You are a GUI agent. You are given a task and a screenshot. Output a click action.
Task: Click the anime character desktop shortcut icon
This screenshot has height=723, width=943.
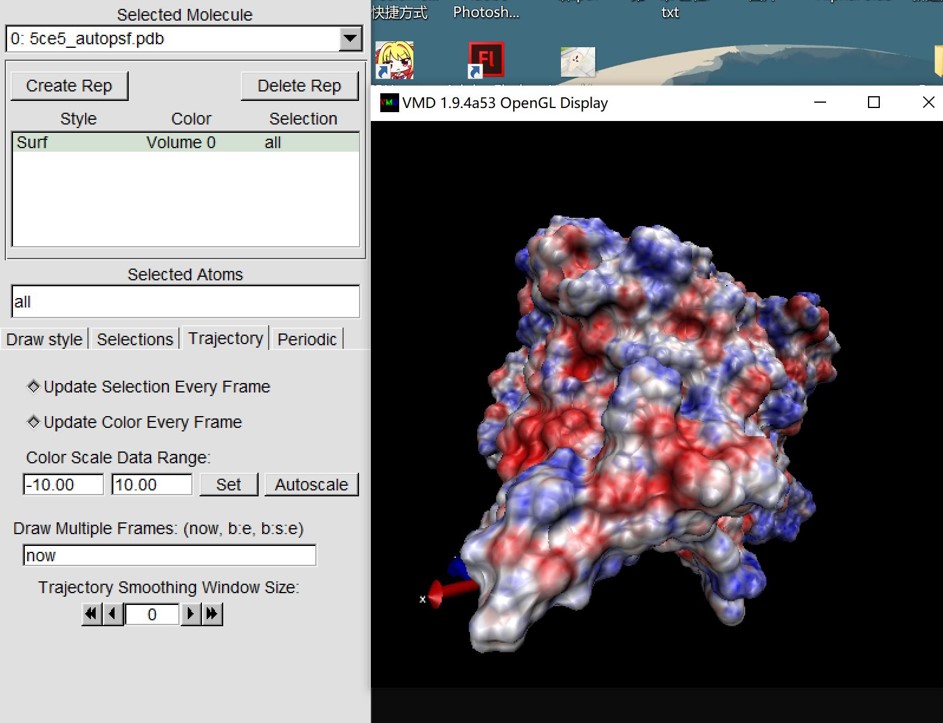[x=395, y=60]
